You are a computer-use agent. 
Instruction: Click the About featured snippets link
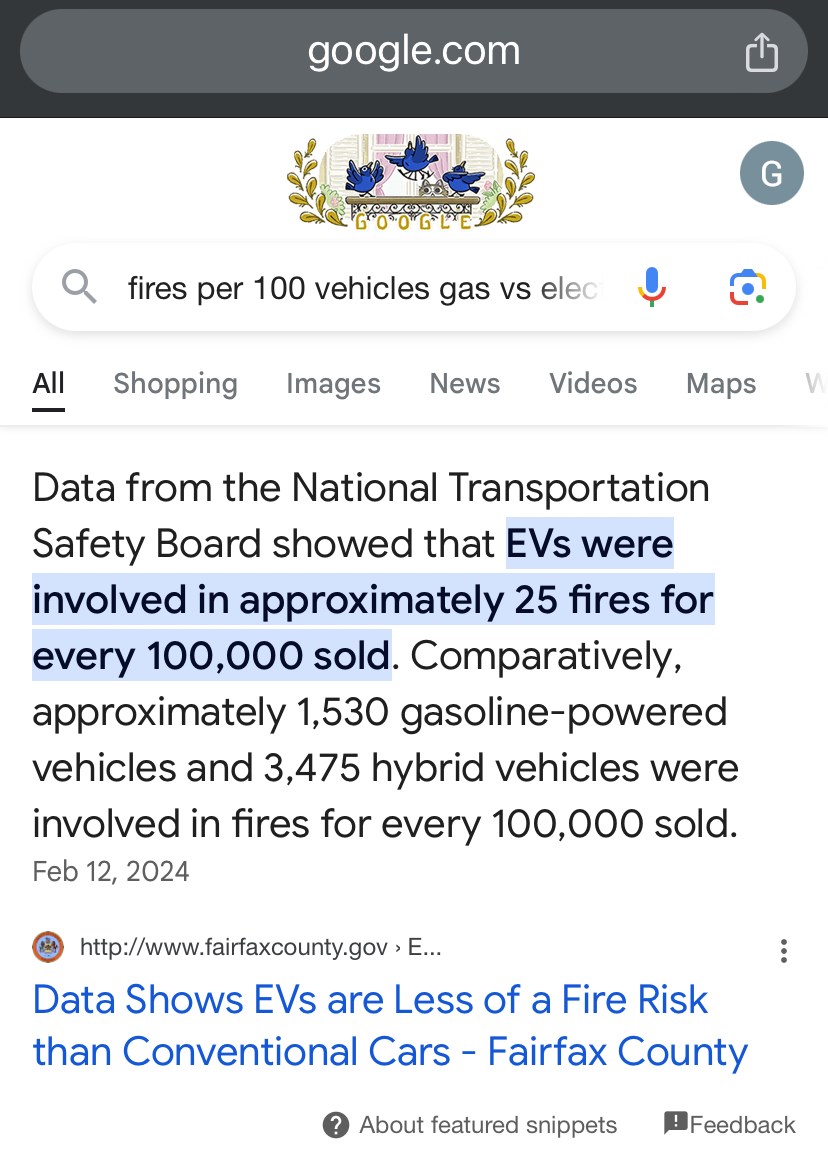pos(488,1125)
